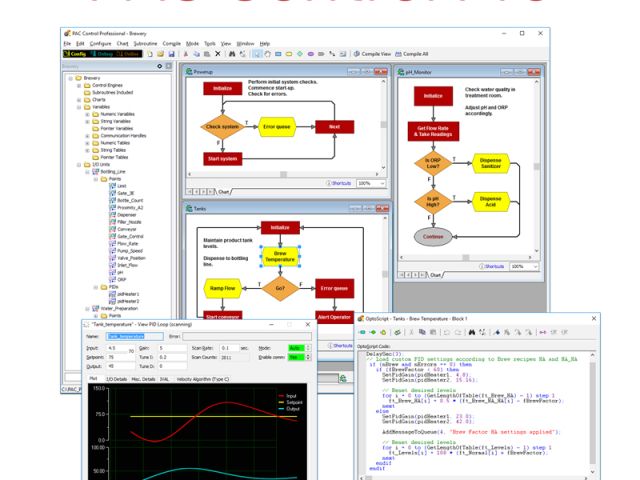
Task: Click the Save icon in main toolbar
Action: [x=171, y=53]
